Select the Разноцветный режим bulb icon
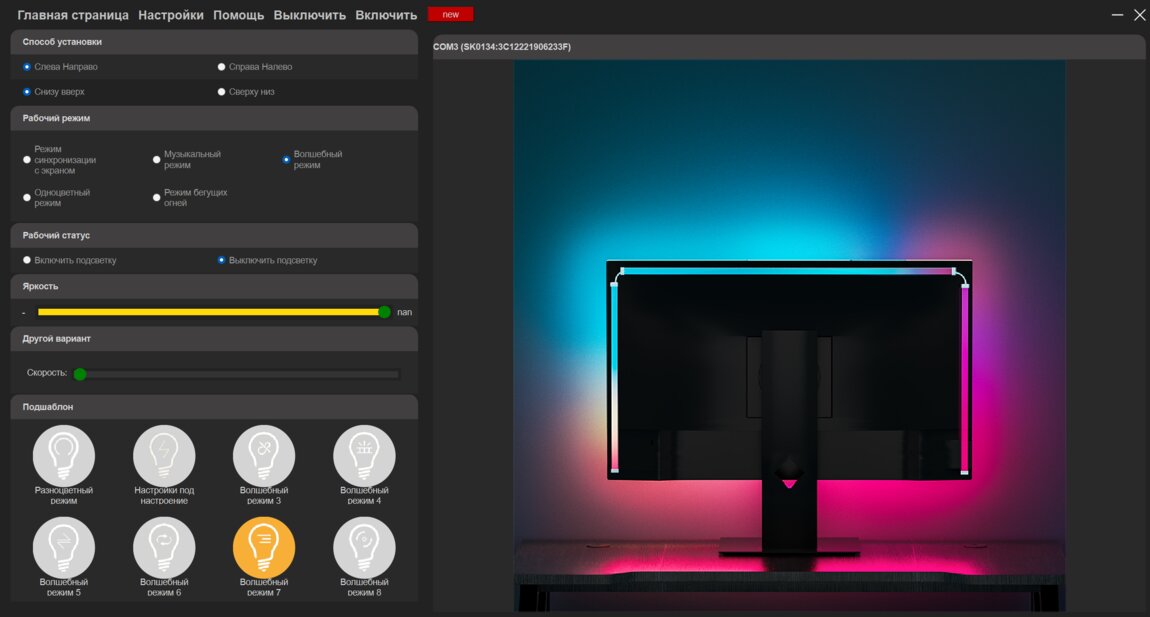The image size is (1150, 617). pyautogui.click(x=64, y=456)
